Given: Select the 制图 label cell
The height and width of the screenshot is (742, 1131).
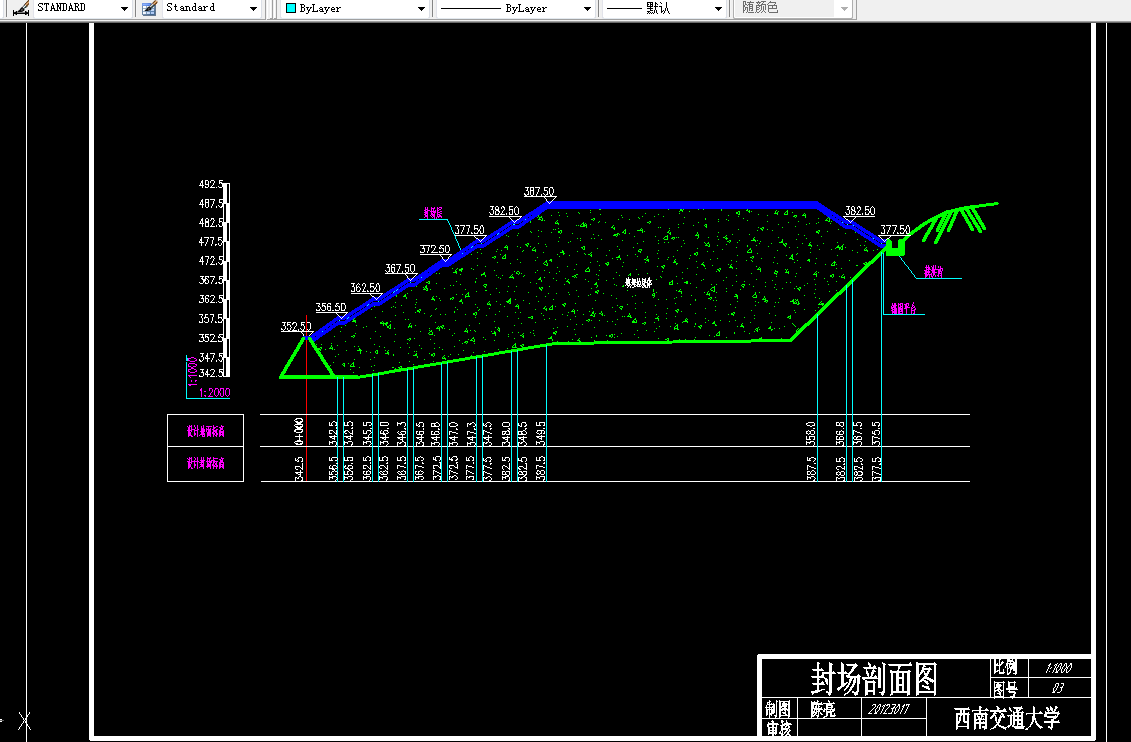Looking at the screenshot, I should tap(778, 709).
